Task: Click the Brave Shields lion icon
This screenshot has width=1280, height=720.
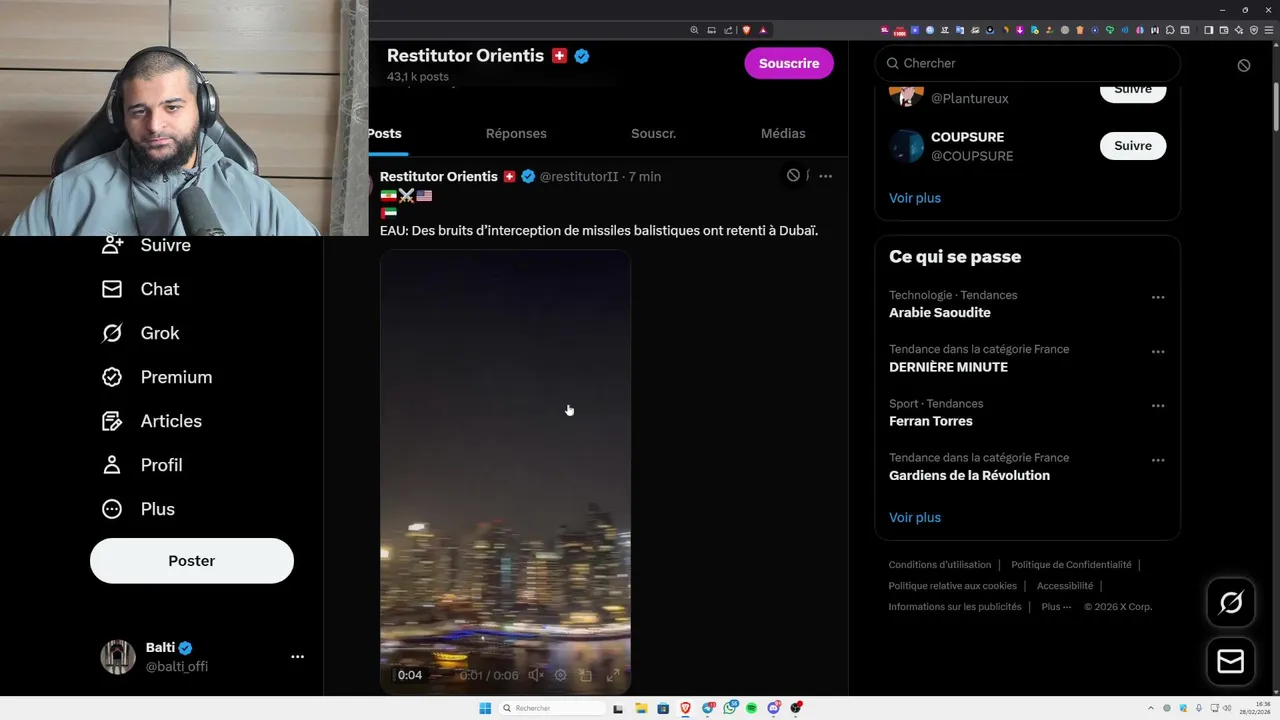Action: 746,30
